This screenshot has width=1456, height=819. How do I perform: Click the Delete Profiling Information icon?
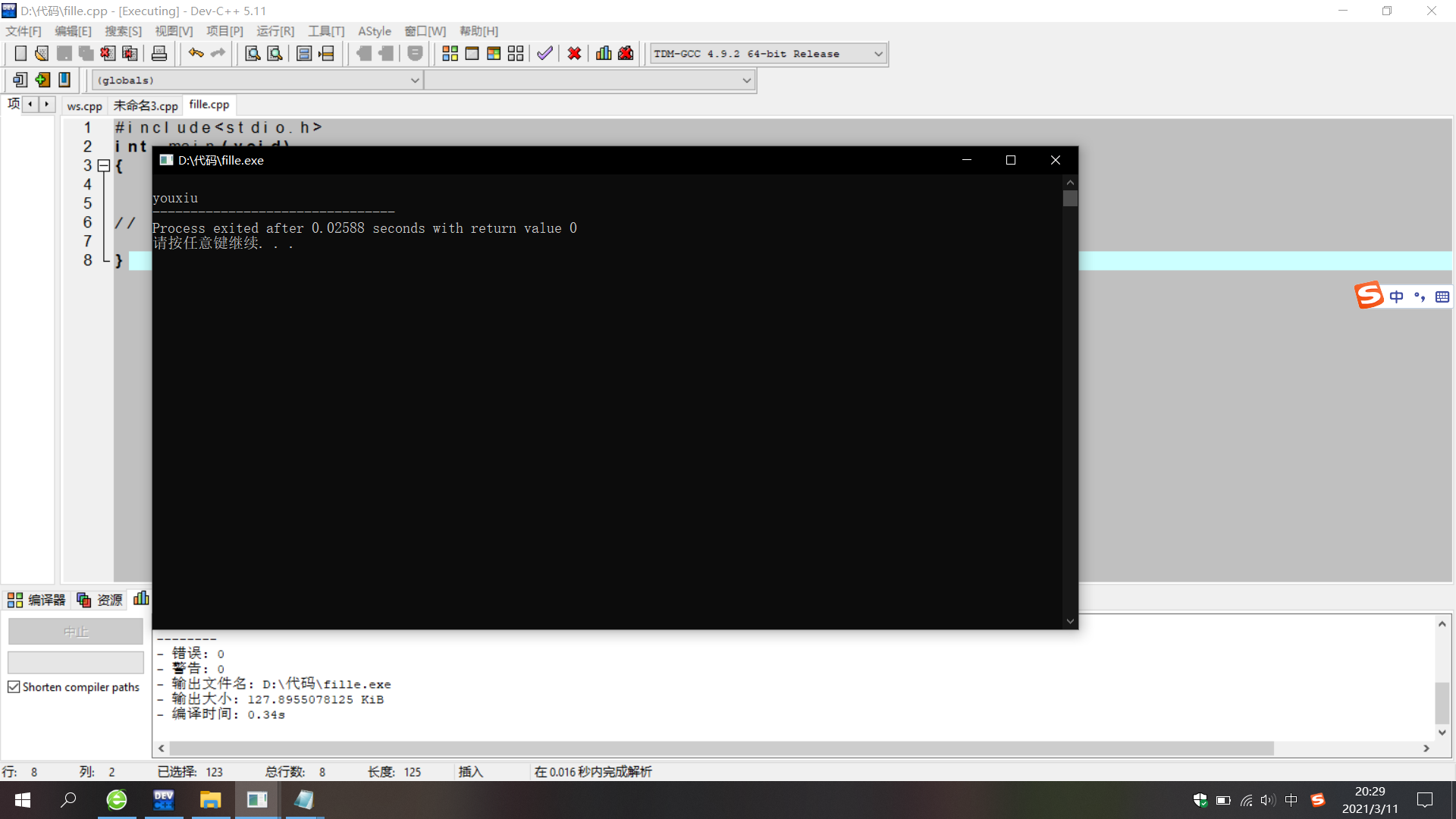coord(626,53)
